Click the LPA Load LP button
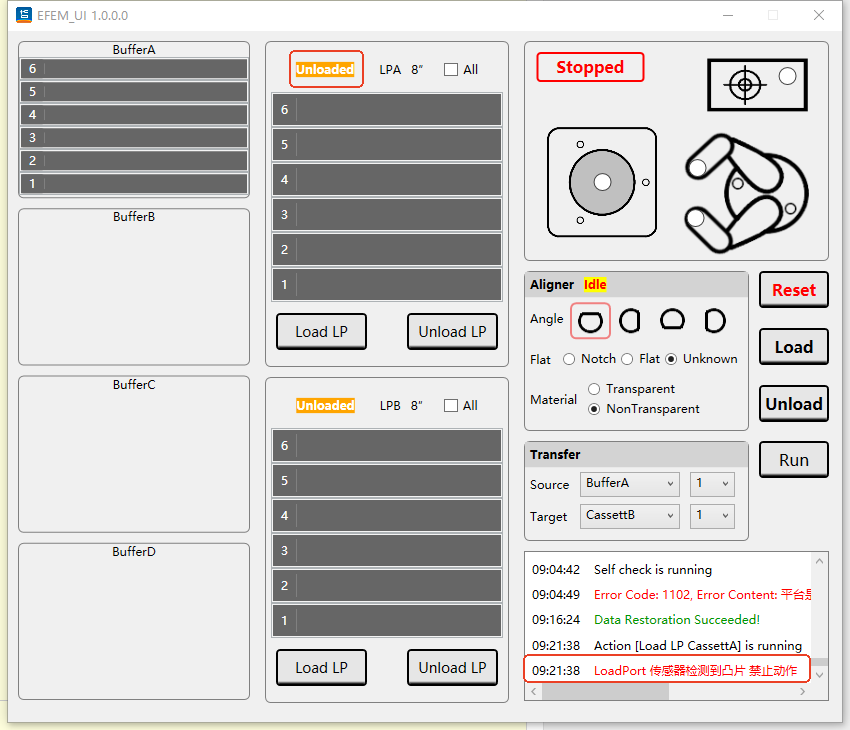 pyautogui.click(x=321, y=331)
